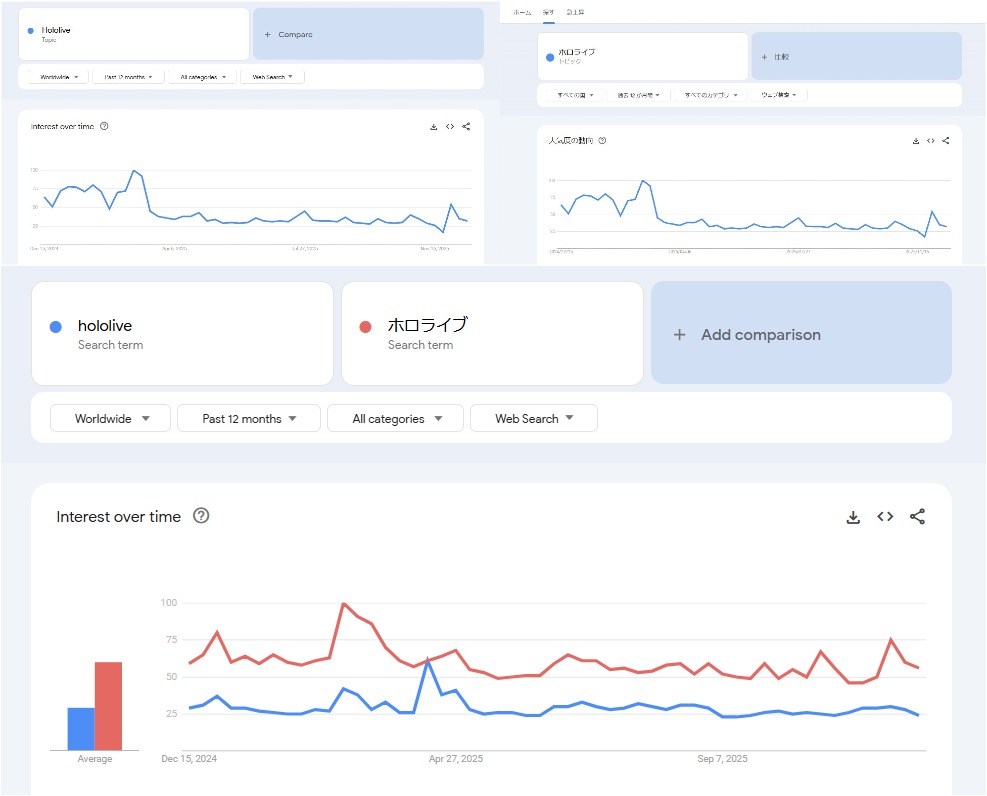
Task: Open the large All categories dropdown
Action: coord(395,418)
